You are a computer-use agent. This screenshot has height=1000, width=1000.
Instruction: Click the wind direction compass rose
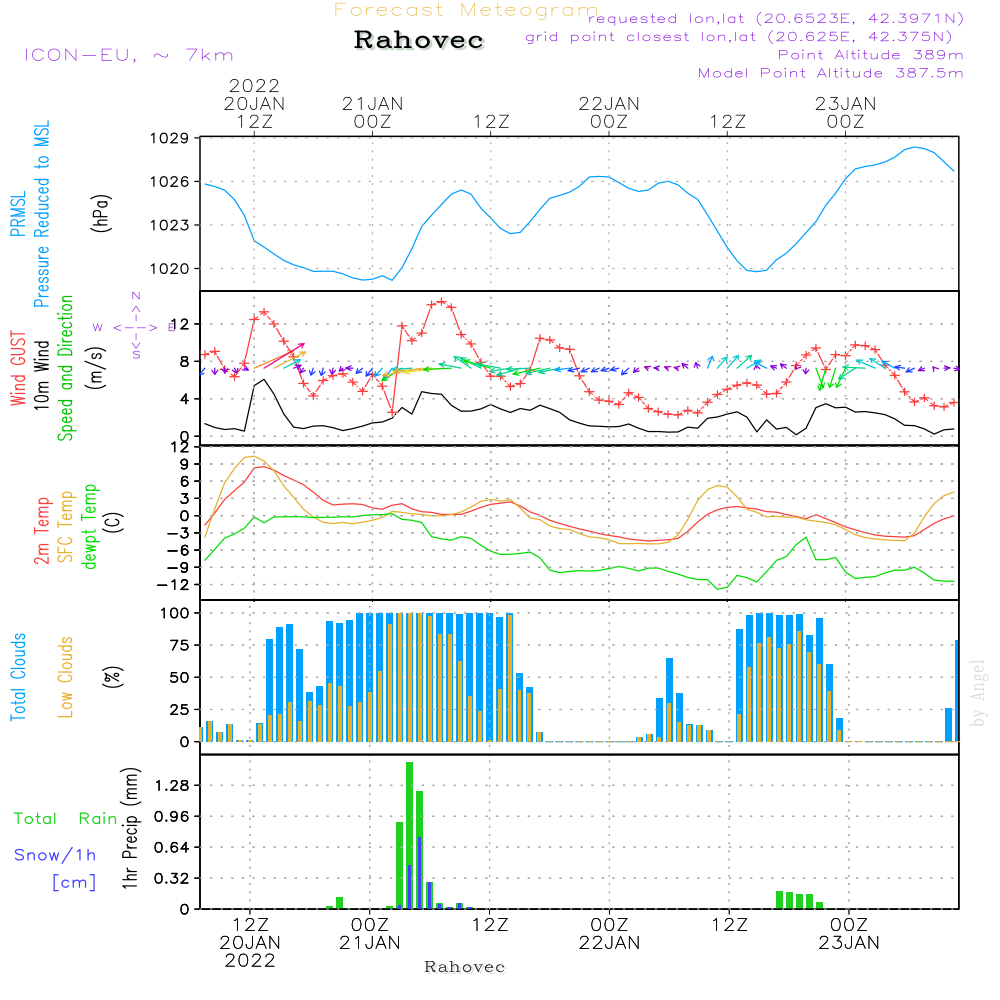[x=135, y=327]
